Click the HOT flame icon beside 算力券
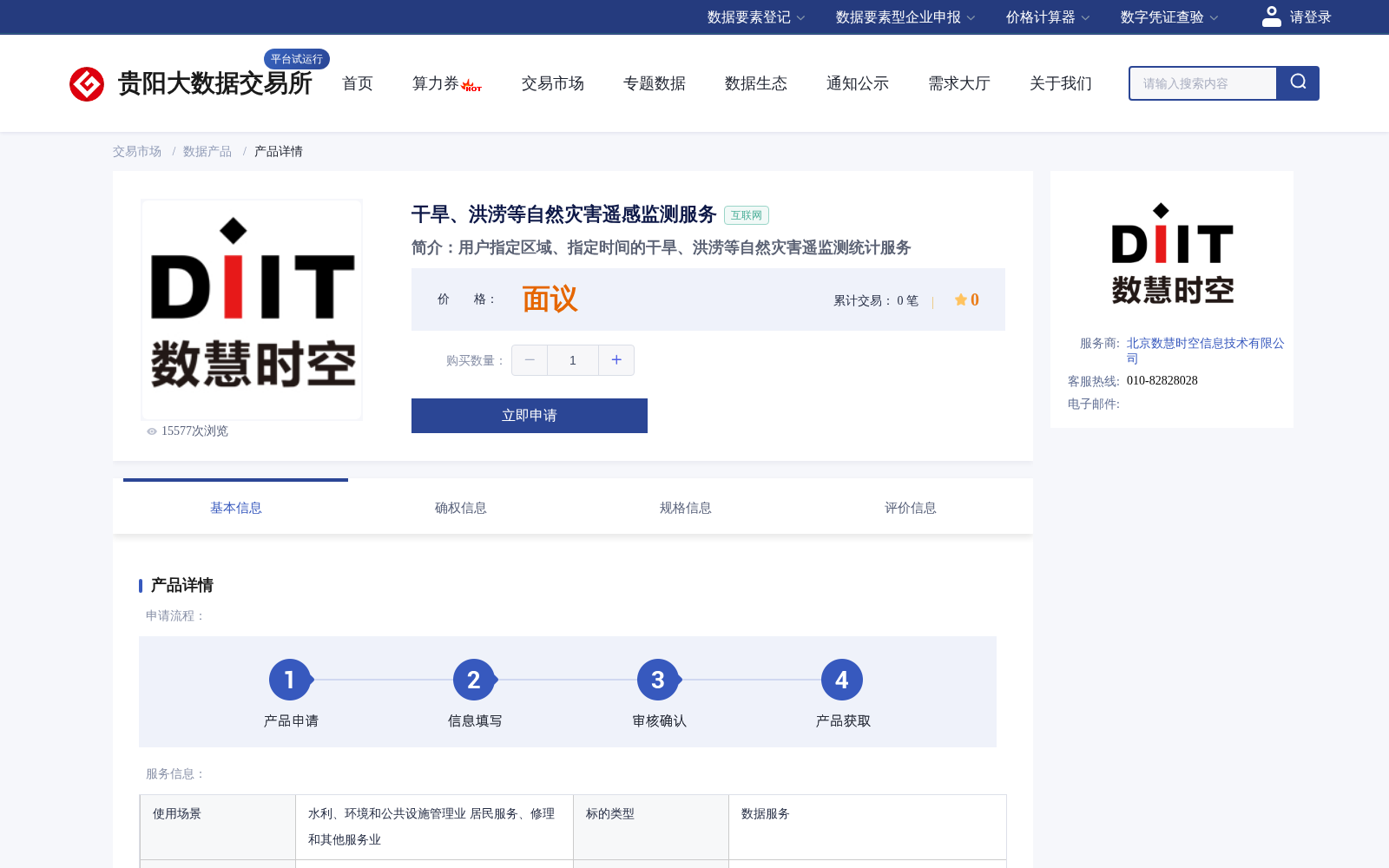 [x=471, y=85]
